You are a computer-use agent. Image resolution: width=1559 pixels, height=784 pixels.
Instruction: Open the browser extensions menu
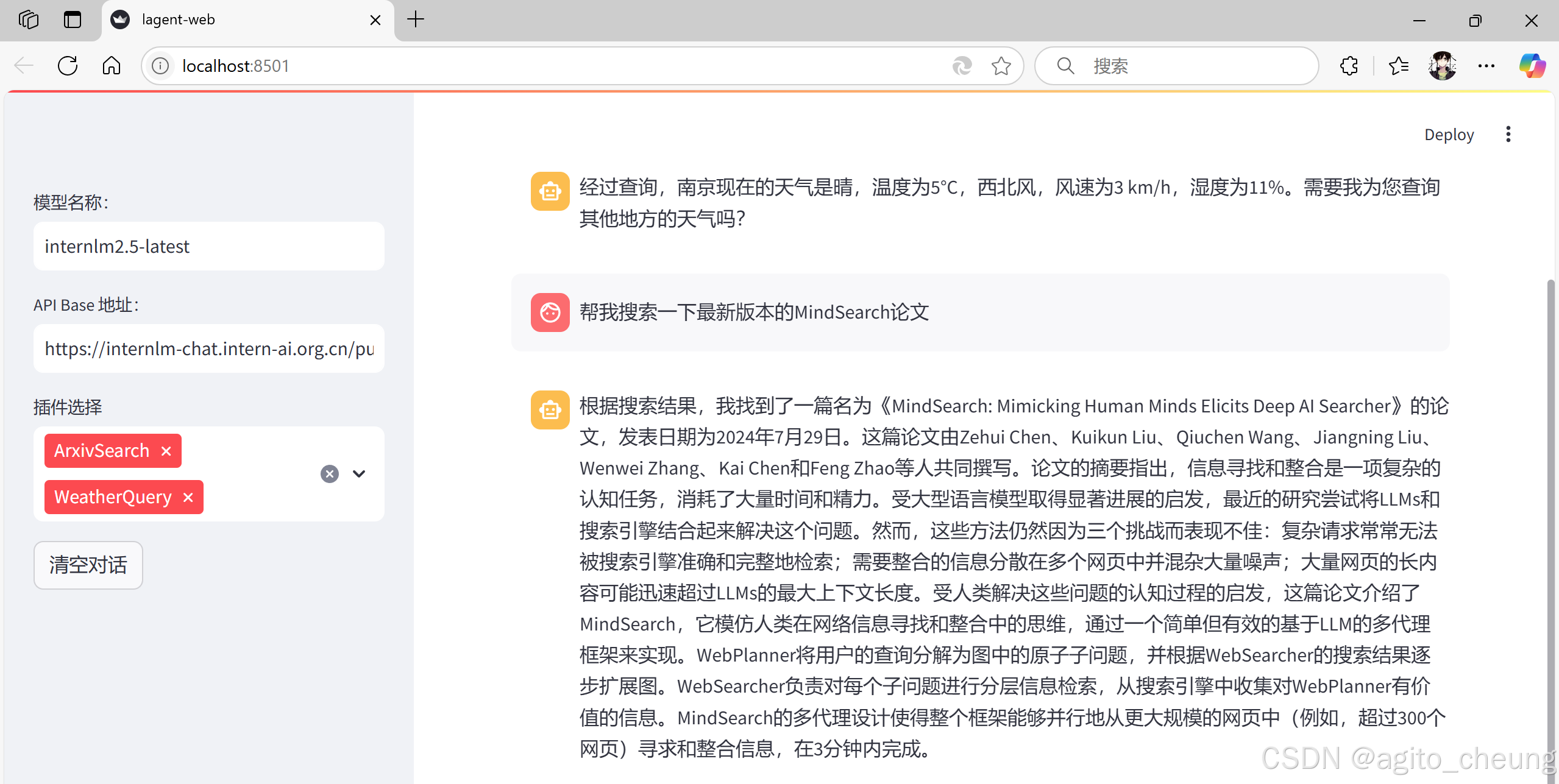[1349, 66]
